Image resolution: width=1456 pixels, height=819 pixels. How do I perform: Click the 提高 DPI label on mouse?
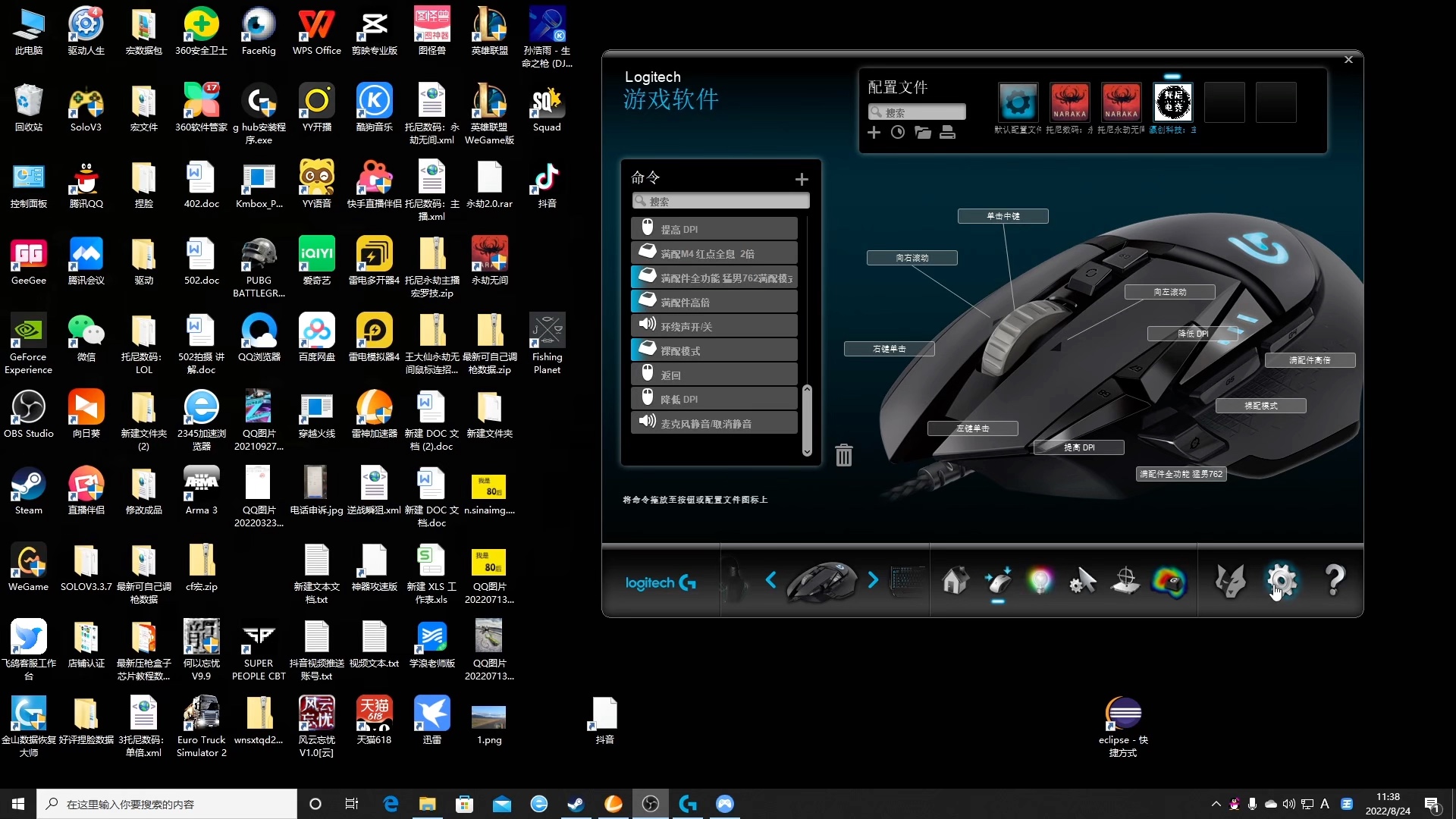tap(1078, 447)
